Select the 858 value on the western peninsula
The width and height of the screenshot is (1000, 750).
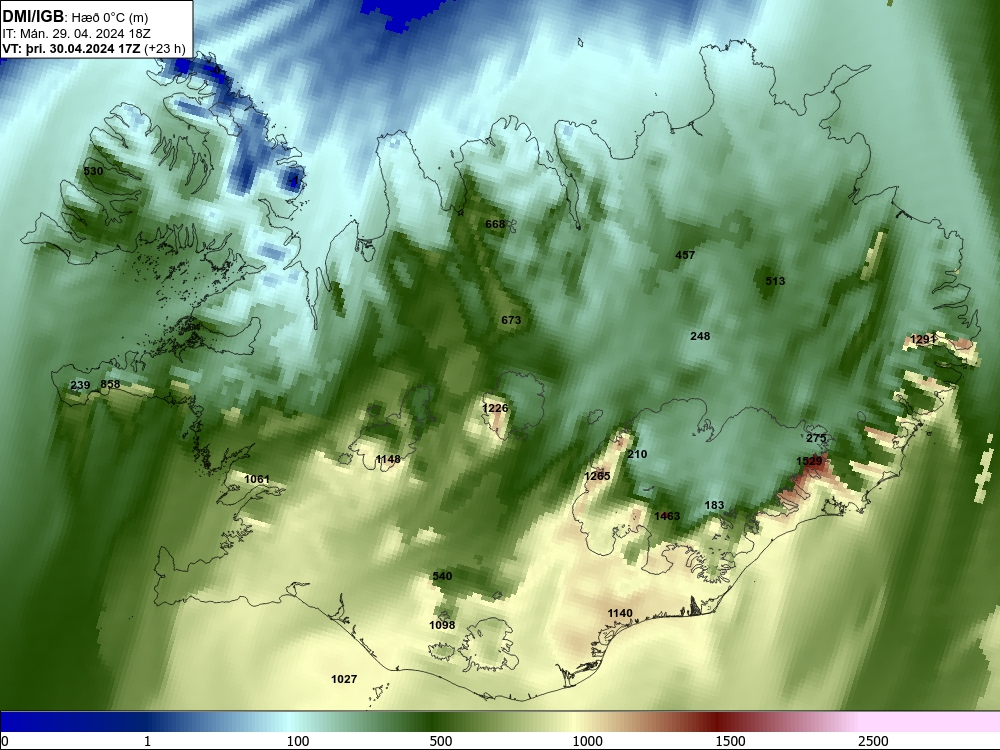point(110,384)
